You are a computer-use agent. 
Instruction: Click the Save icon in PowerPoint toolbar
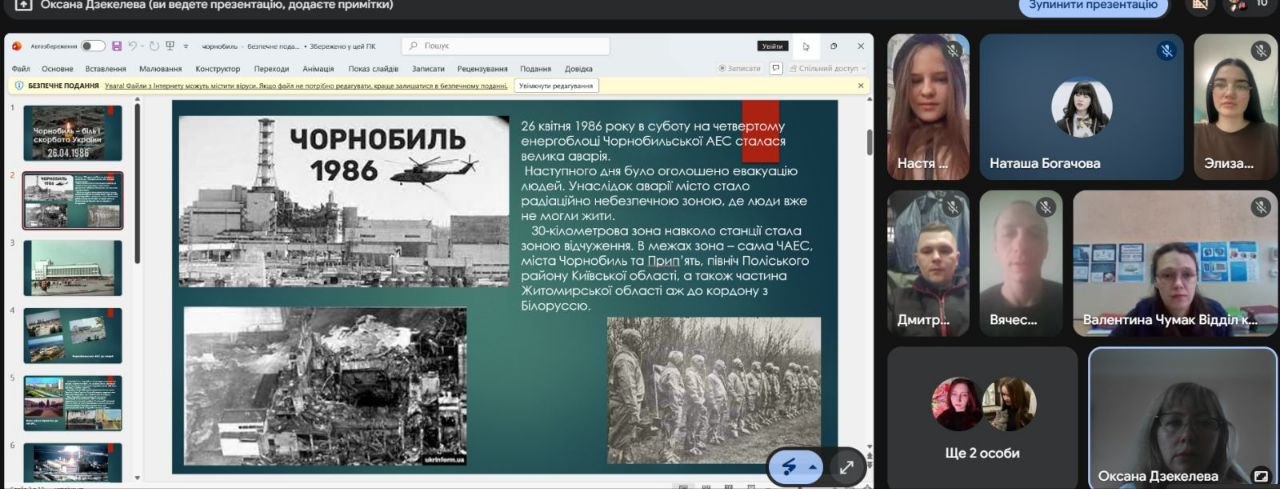point(117,46)
